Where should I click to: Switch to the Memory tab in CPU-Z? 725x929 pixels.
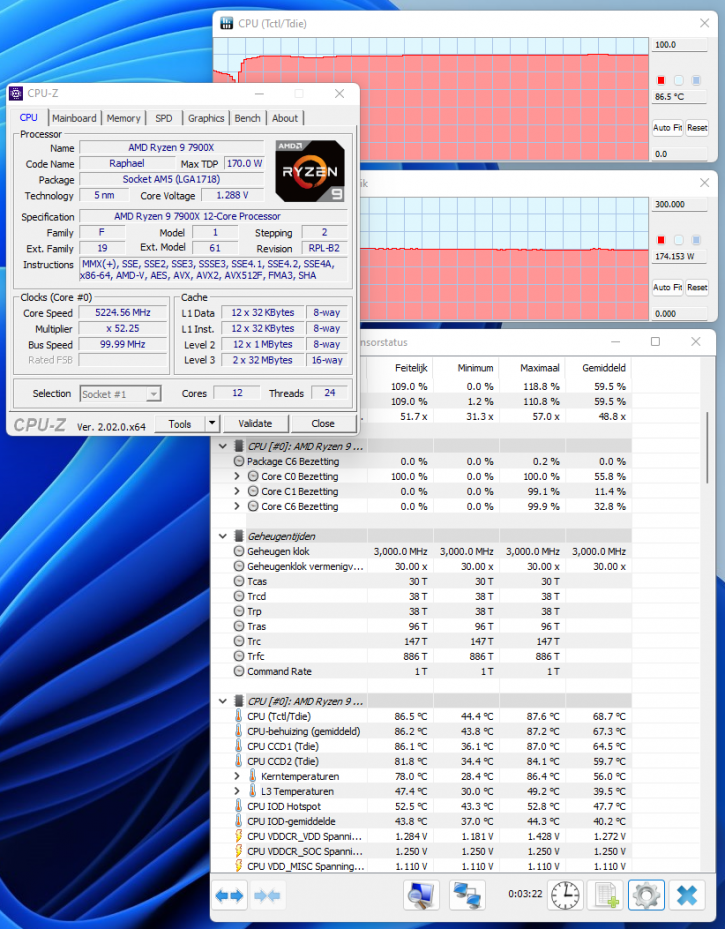pos(124,118)
